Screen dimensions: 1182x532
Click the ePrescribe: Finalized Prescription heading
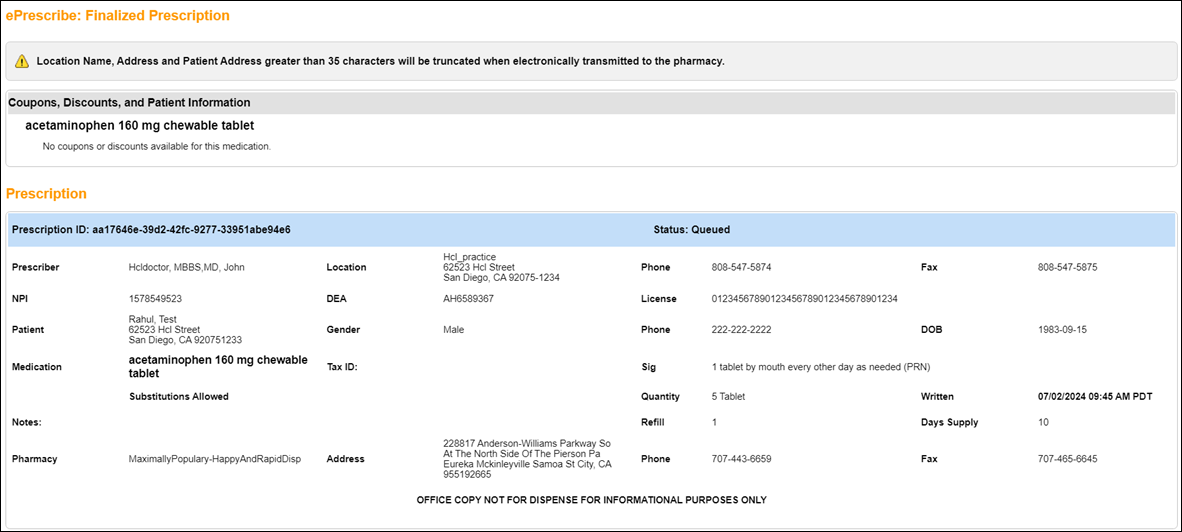click(x=118, y=16)
